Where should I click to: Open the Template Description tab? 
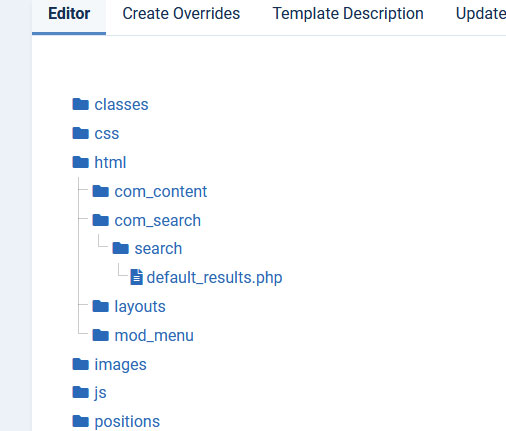pos(348,14)
